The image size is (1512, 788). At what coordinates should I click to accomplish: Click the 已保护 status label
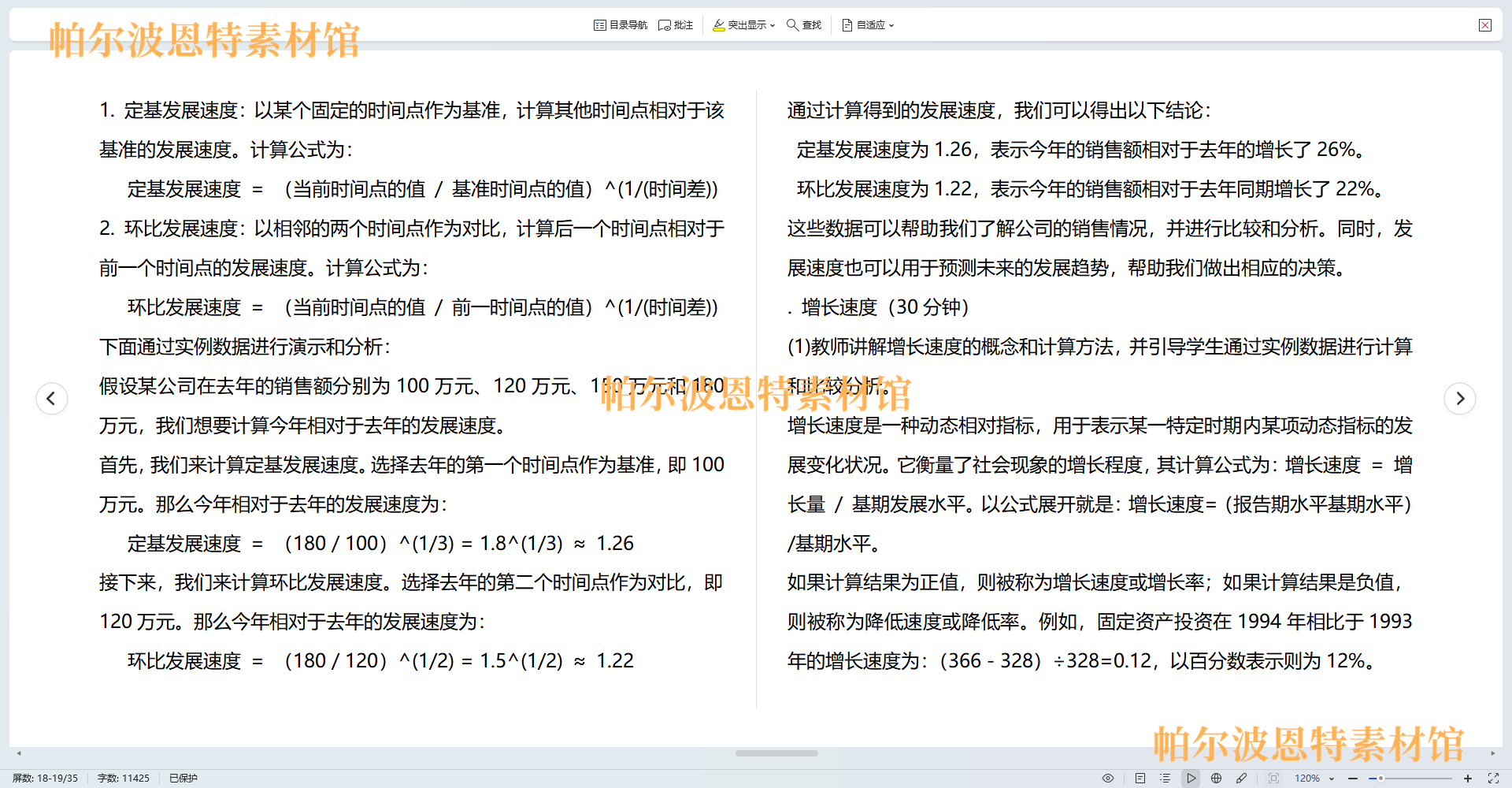[183, 778]
